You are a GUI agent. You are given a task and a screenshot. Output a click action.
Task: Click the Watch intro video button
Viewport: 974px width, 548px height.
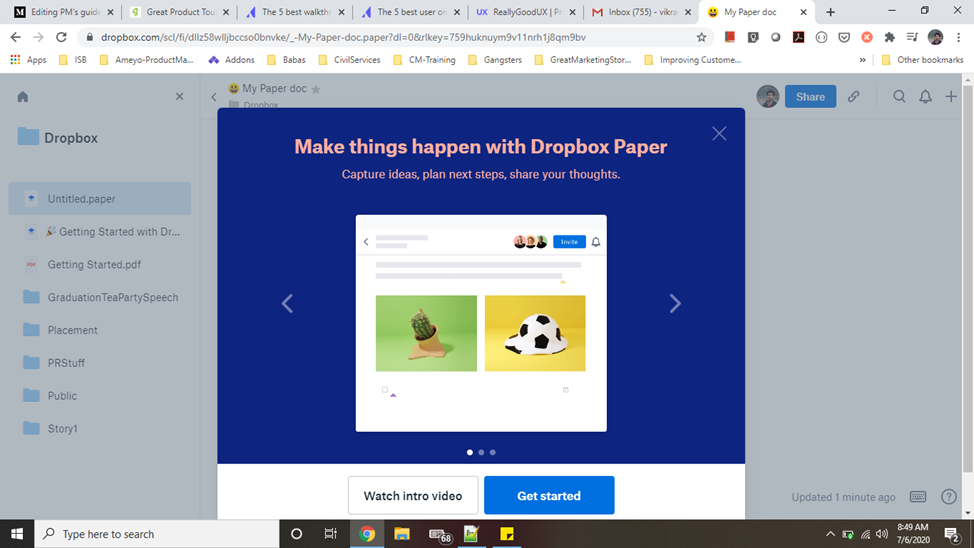click(x=413, y=496)
